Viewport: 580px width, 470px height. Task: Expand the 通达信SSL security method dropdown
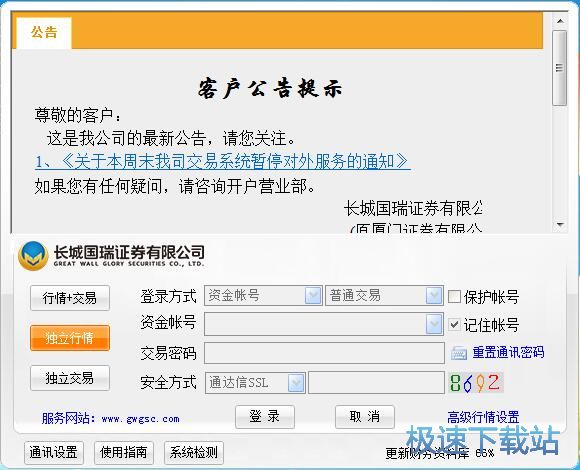point(296,383)
